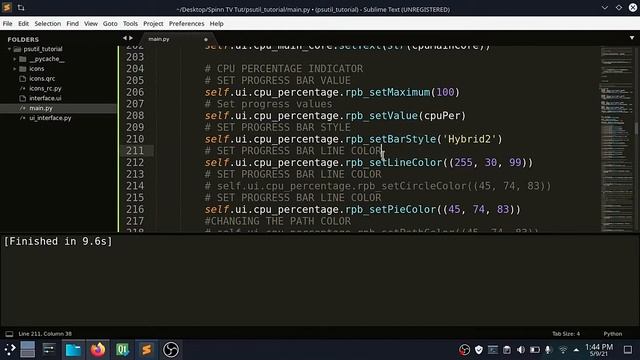Open OBS Studio from taskbar
Image resolution: width=640 pixels, height=360 pixels.
pos(171,349)
